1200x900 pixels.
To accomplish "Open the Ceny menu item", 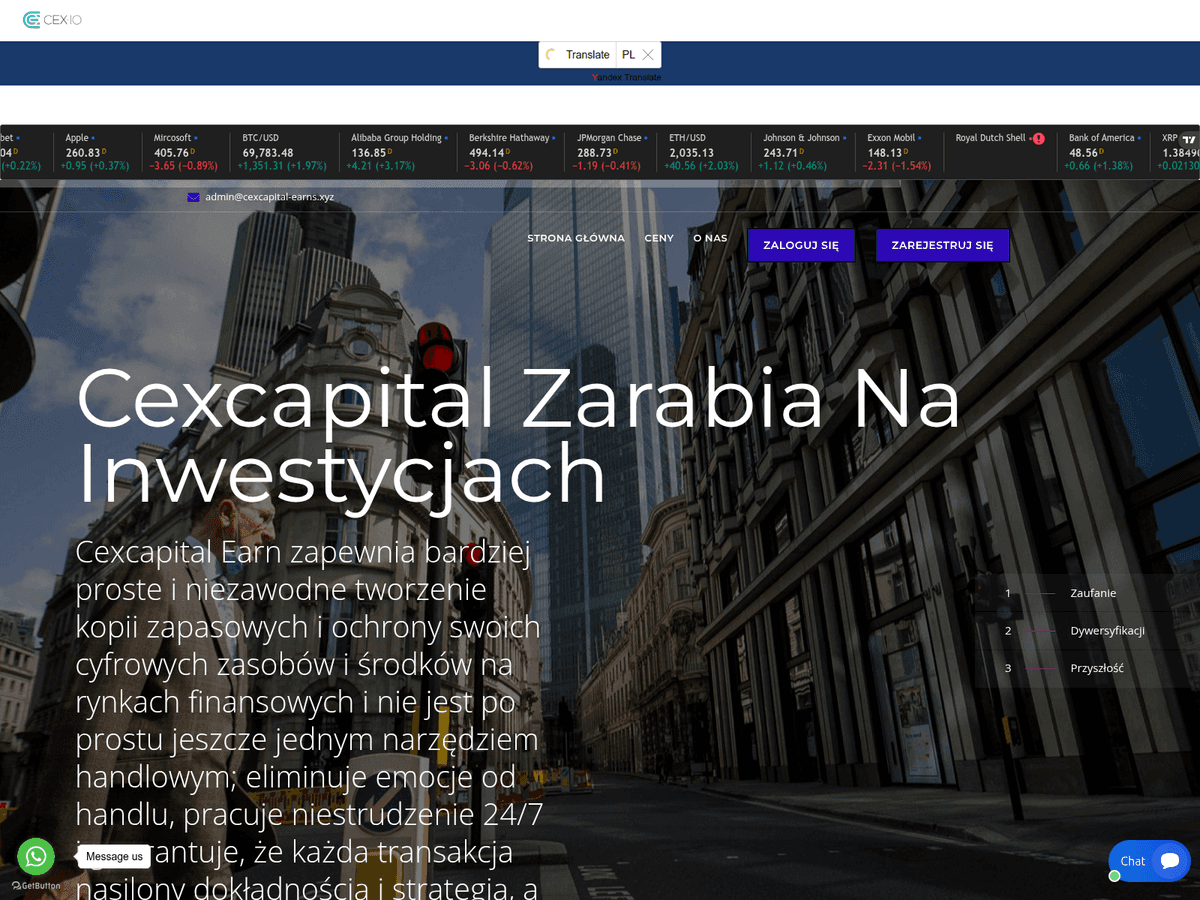I will click(x=659, y=238).
